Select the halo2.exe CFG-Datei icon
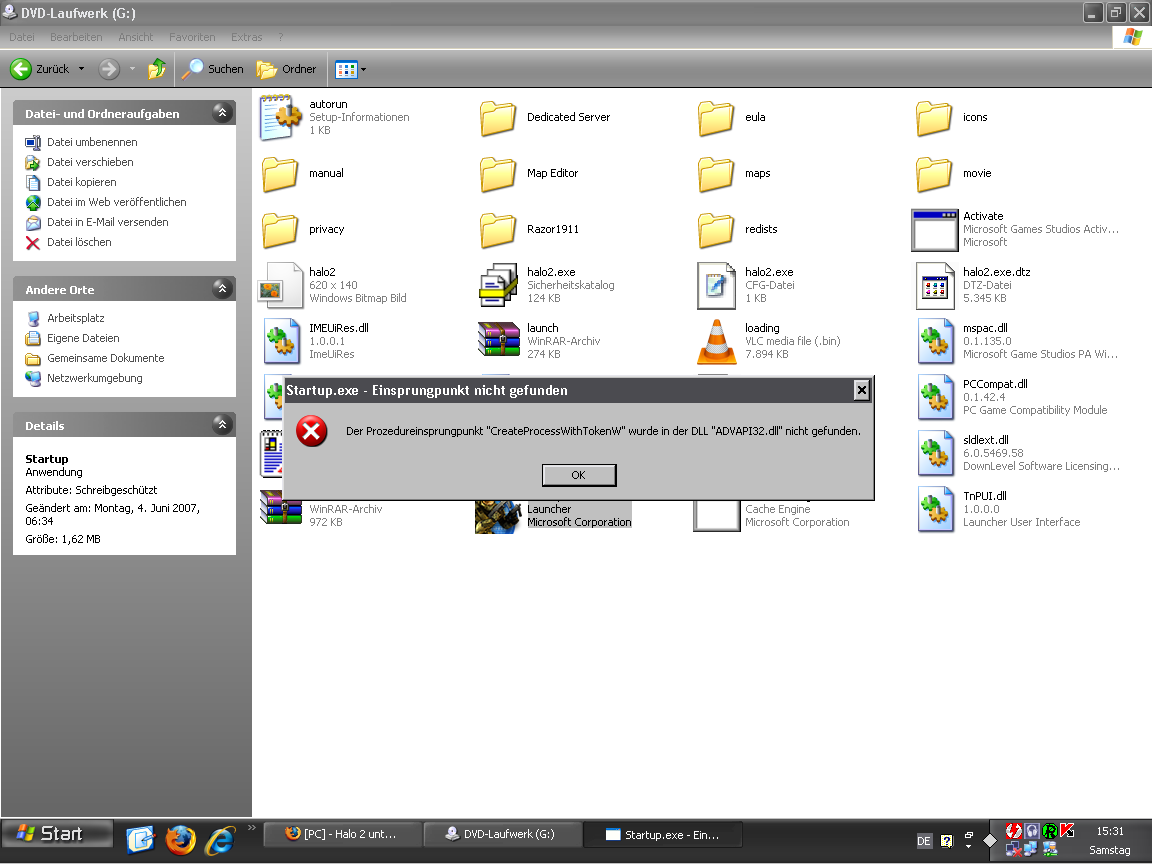1152x864 pixels. [x=716, y=285]
